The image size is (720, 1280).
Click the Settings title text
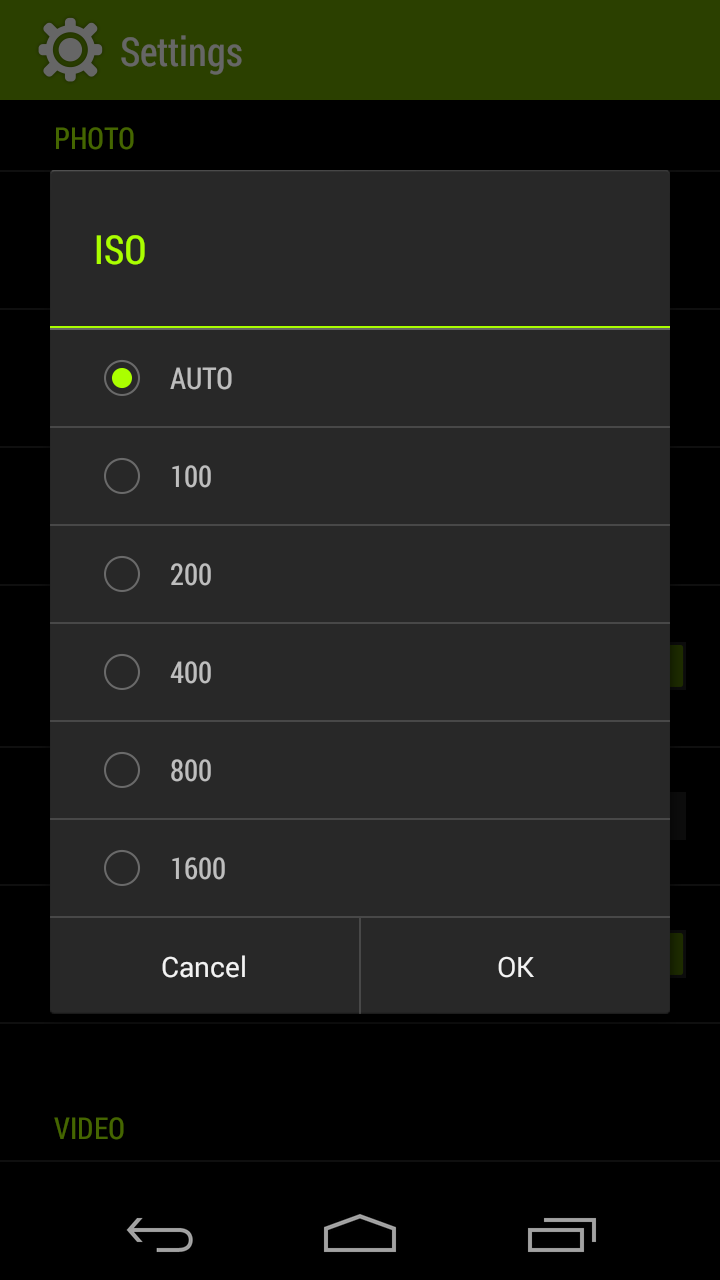click(181, 52)
